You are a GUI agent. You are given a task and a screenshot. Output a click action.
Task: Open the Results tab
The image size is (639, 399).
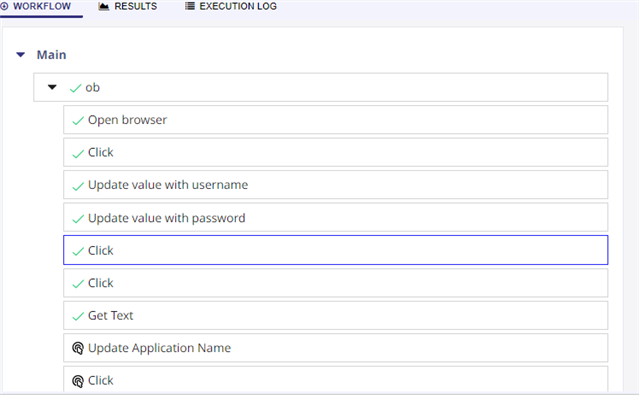(128, 7)
